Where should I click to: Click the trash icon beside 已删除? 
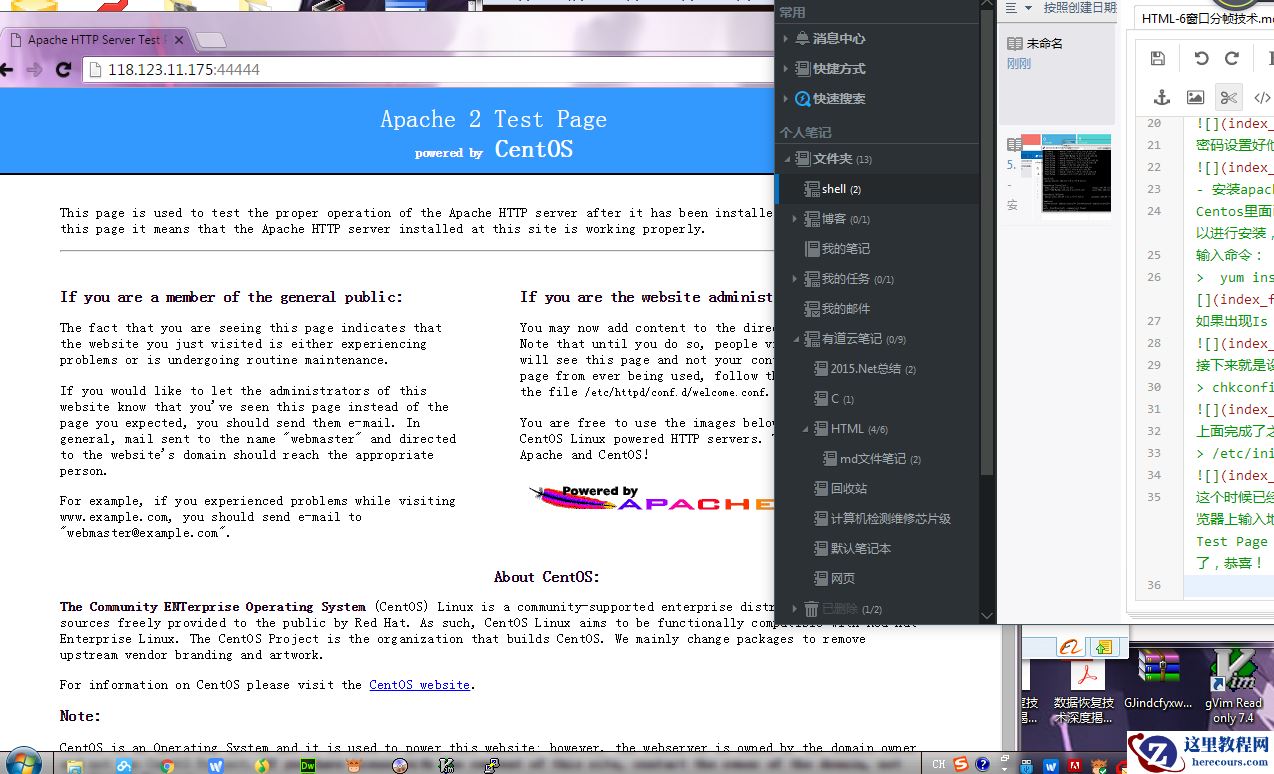click(812, 608)
